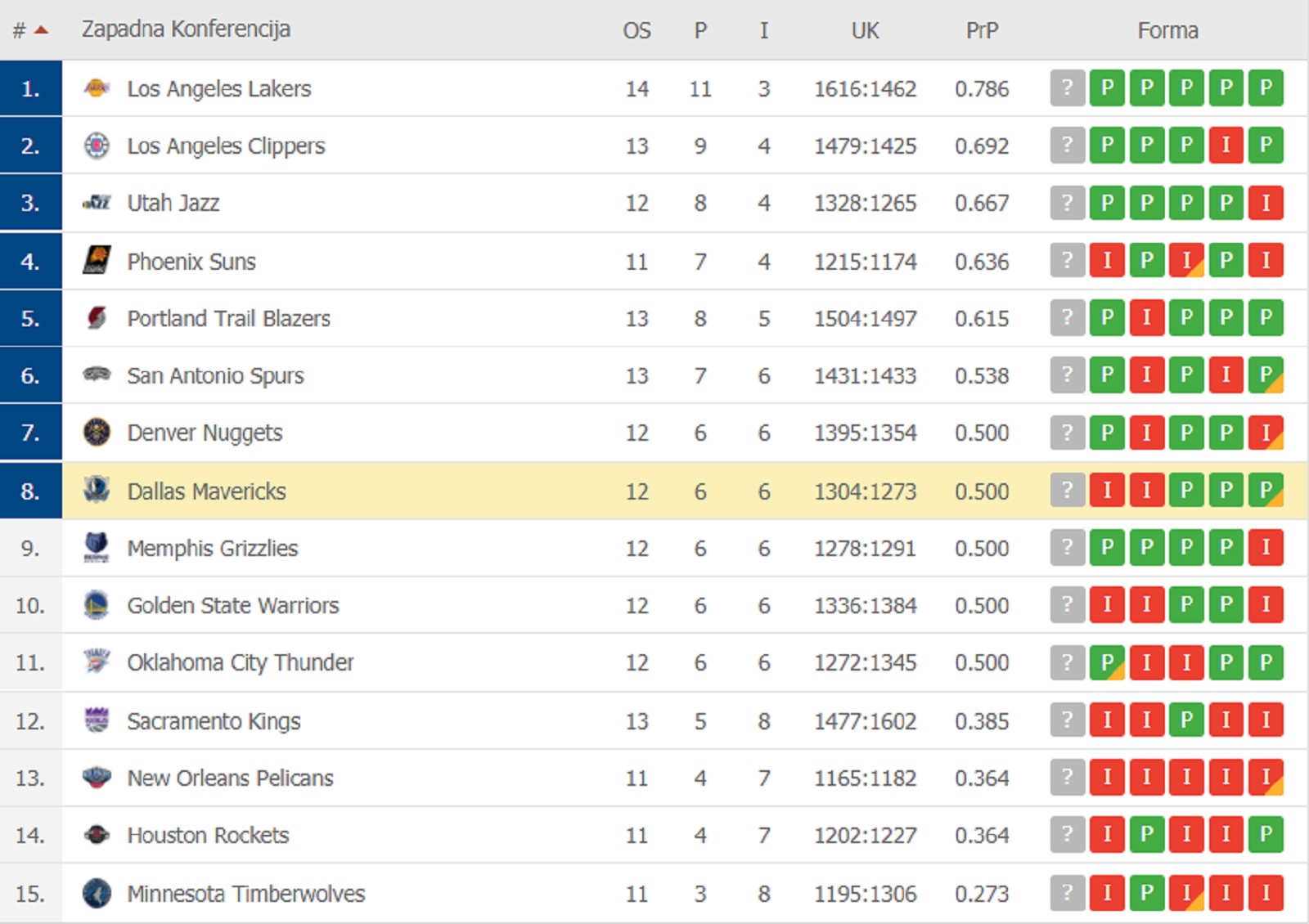The height and width of the screenshot is (924, 1309).
Task: Click the Denver Nuggets logo icon
Action: pyautogui.click(x=97, y=433)
